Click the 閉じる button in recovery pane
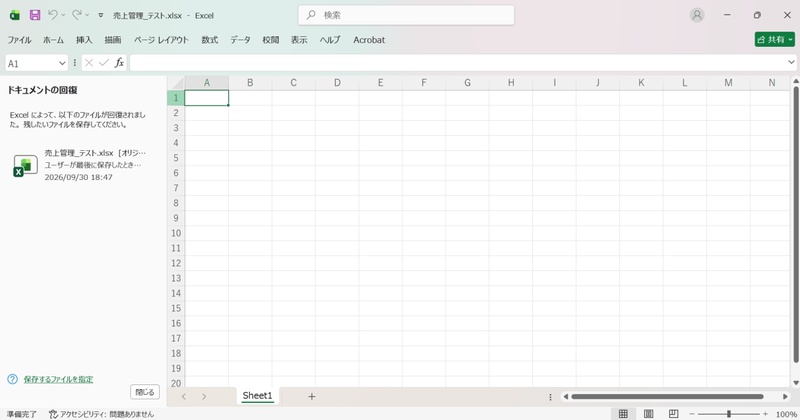 (145, 392)
